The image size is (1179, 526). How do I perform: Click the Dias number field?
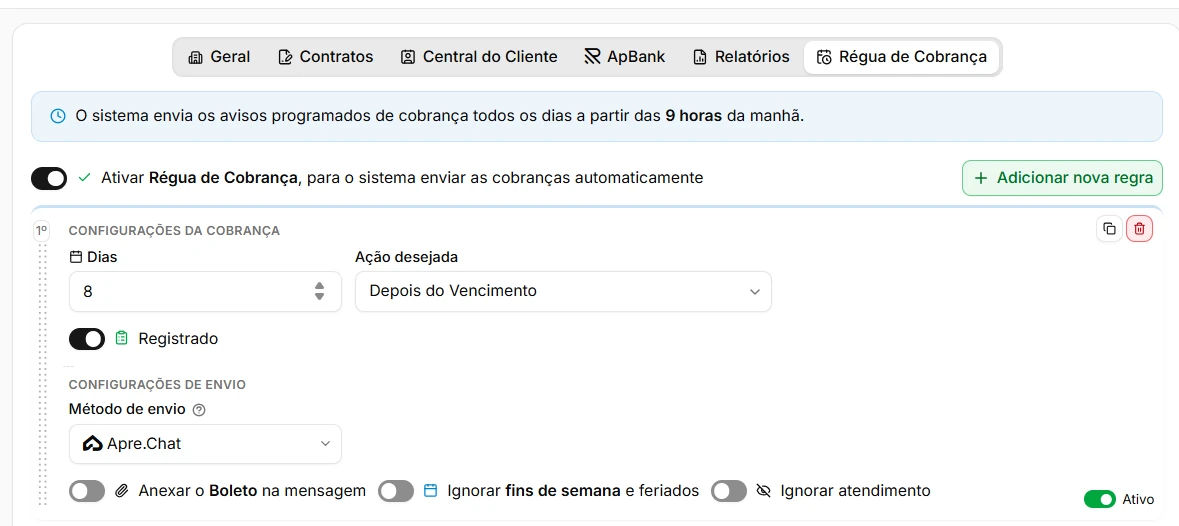coord(205,291)
